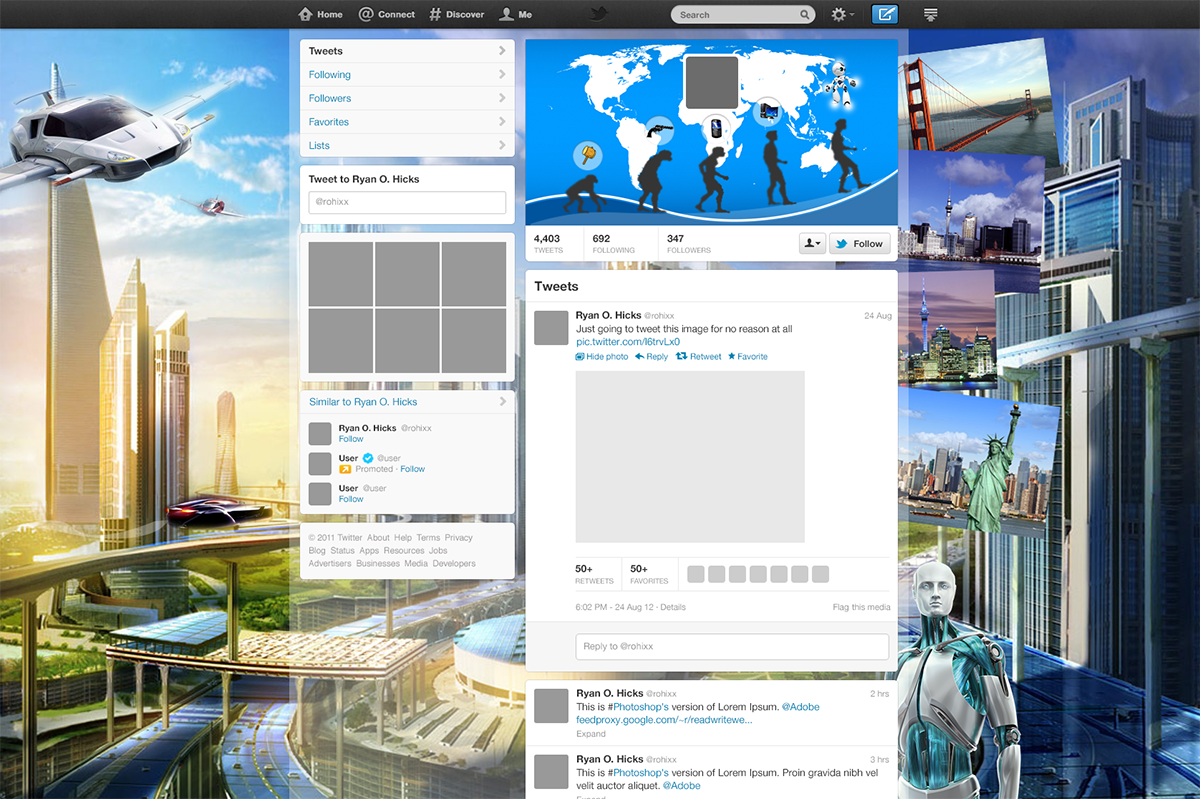Follow Ryan O. Hicks in similar list
The height and width of the screenshot is (799, 1200).
[351, 439]
